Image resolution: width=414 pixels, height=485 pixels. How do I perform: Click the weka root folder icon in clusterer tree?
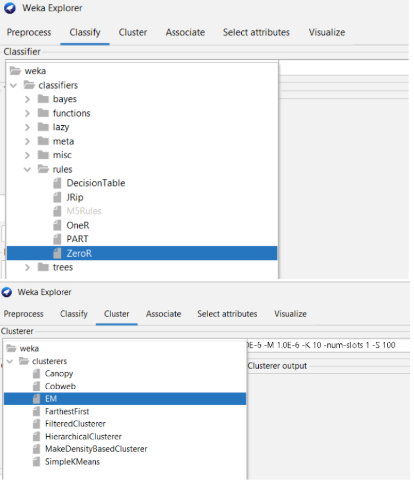click(x=11, y=348)
